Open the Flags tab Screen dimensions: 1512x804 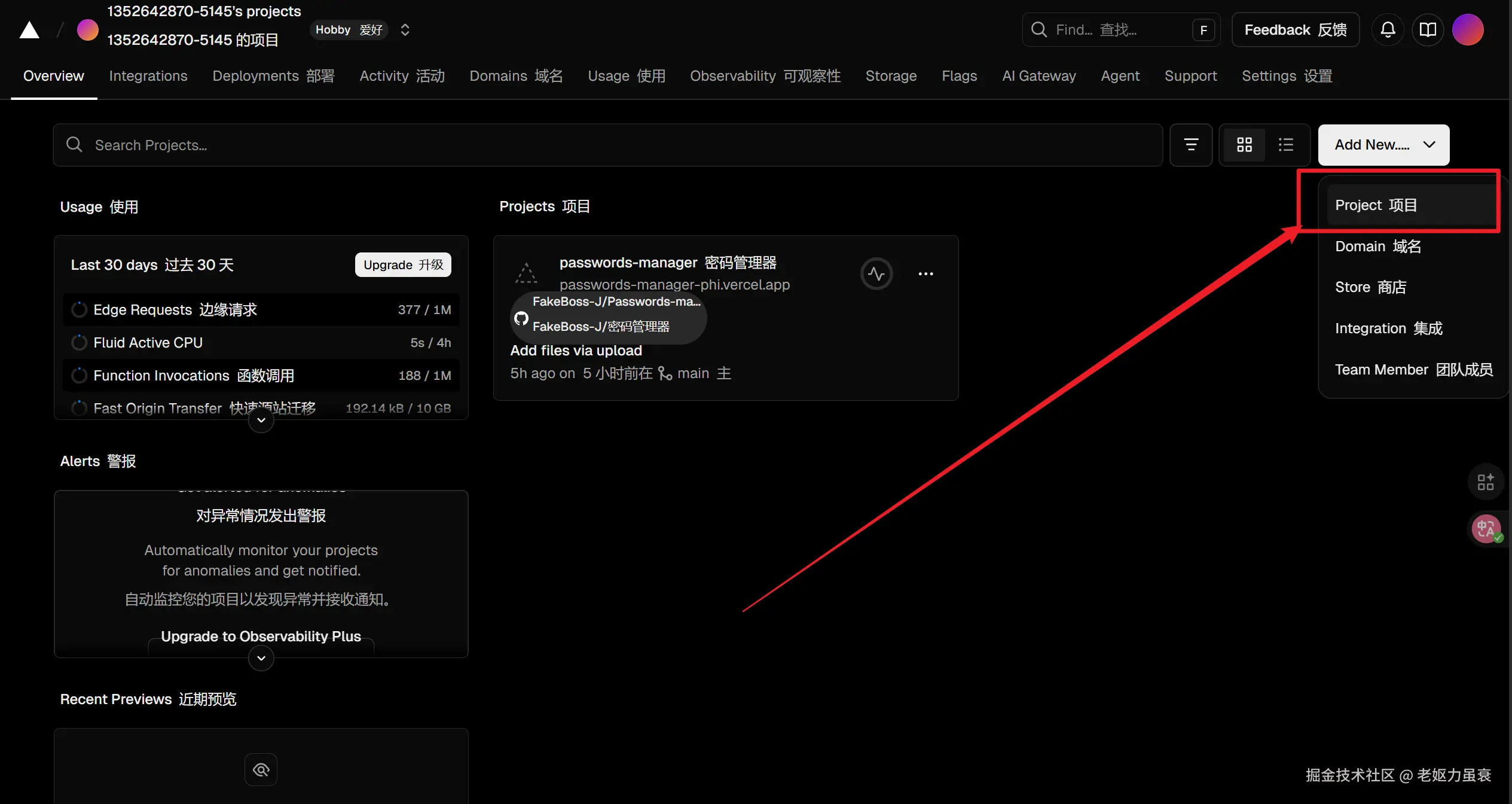(x=959, y=76)
